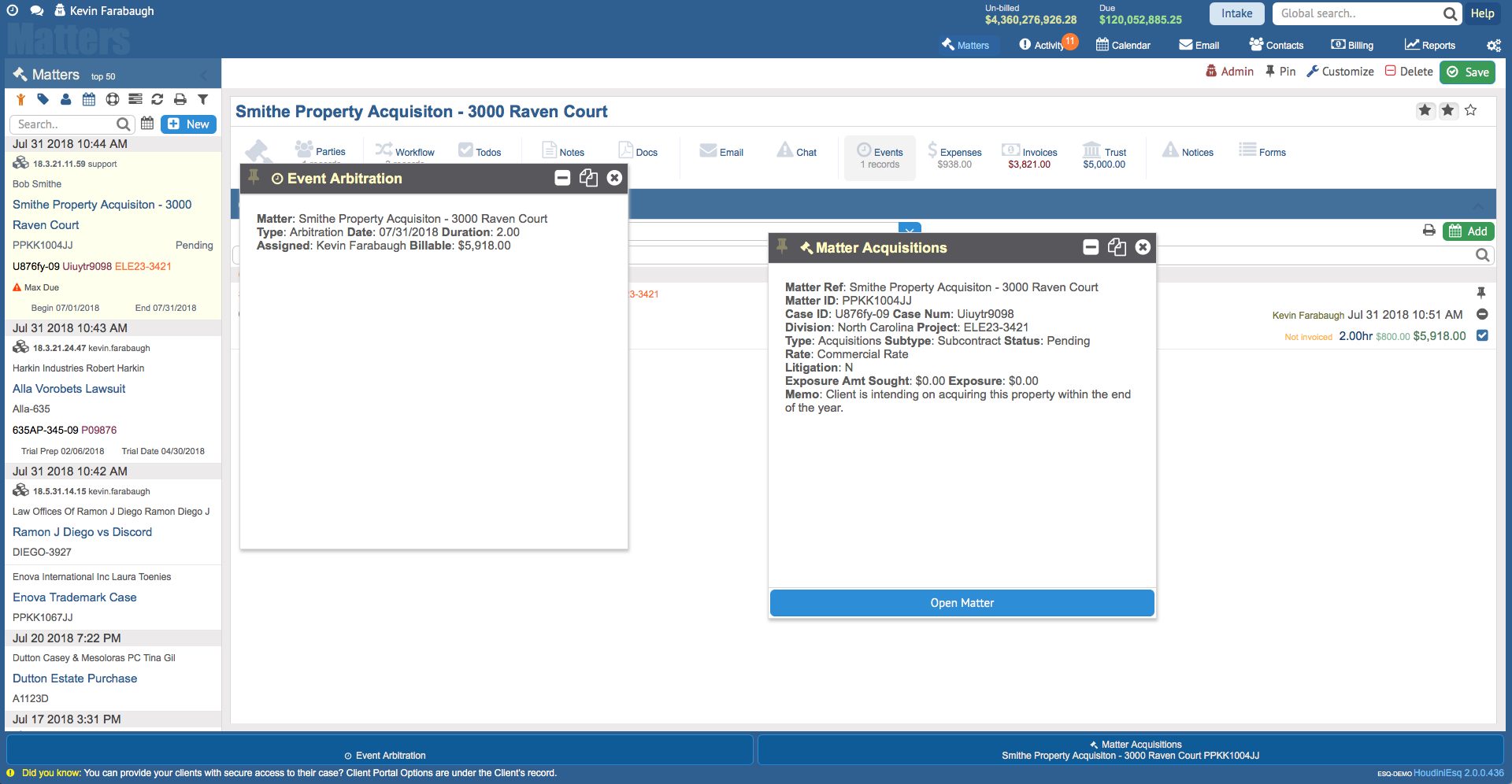Open Billing in the top navigation
Viewport: 1512px width, 784px height.
(1352, 45)
